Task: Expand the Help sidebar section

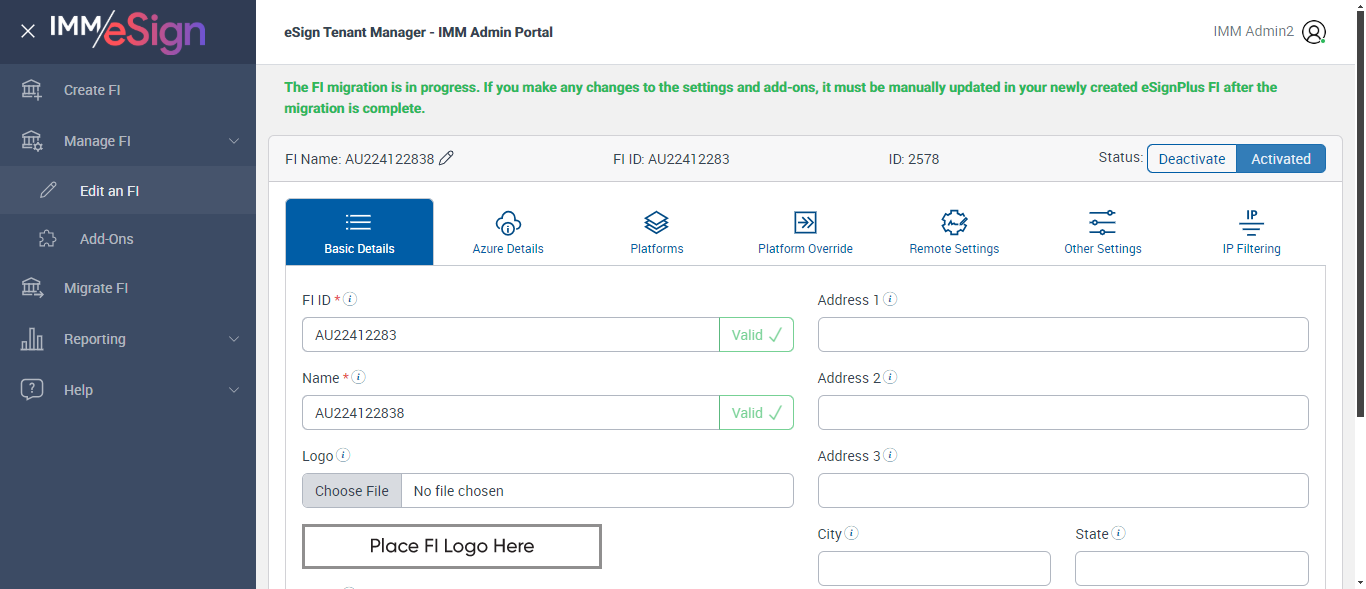Action: (234, 390)
